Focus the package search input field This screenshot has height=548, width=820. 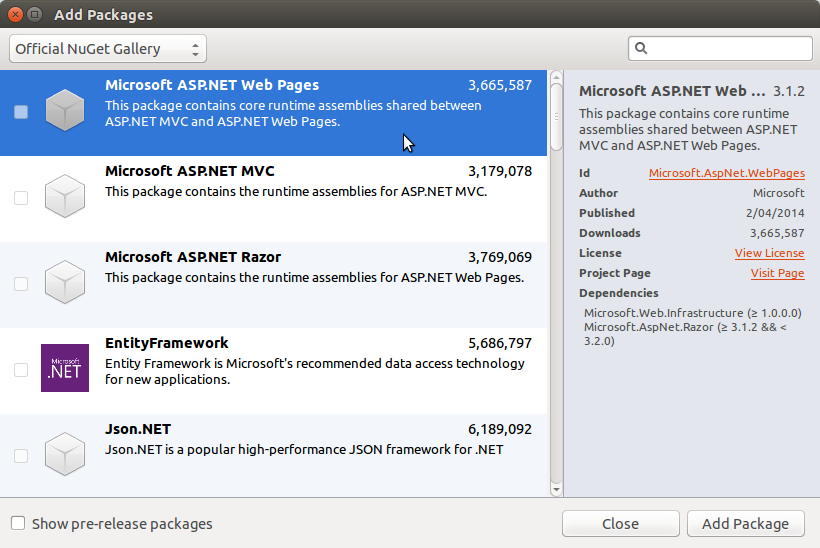tap(720, 49)
